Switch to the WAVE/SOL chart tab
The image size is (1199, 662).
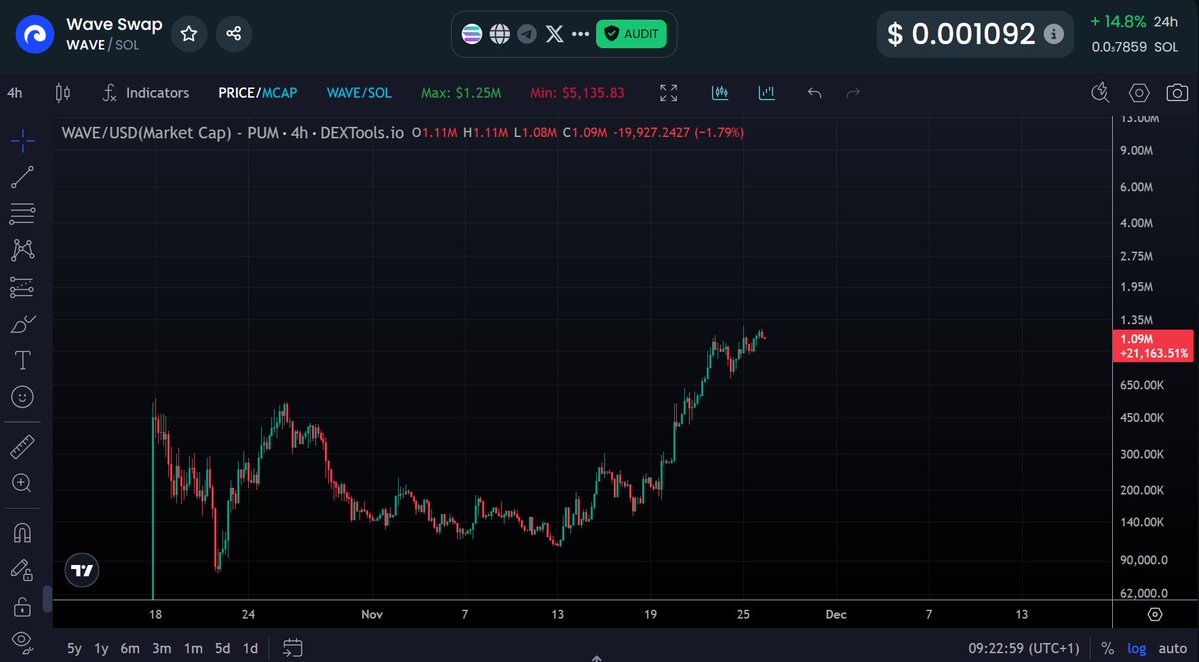[x=359, y=92]
